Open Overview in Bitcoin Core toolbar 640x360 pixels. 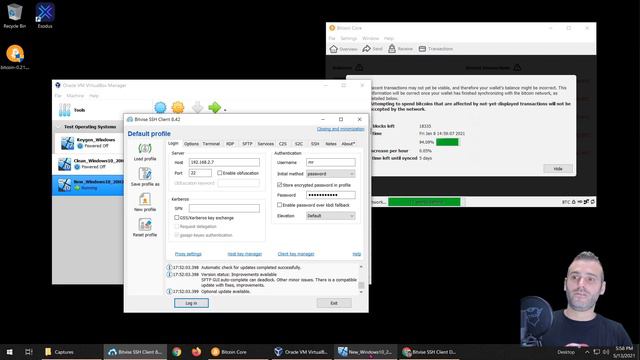(343, 49)
